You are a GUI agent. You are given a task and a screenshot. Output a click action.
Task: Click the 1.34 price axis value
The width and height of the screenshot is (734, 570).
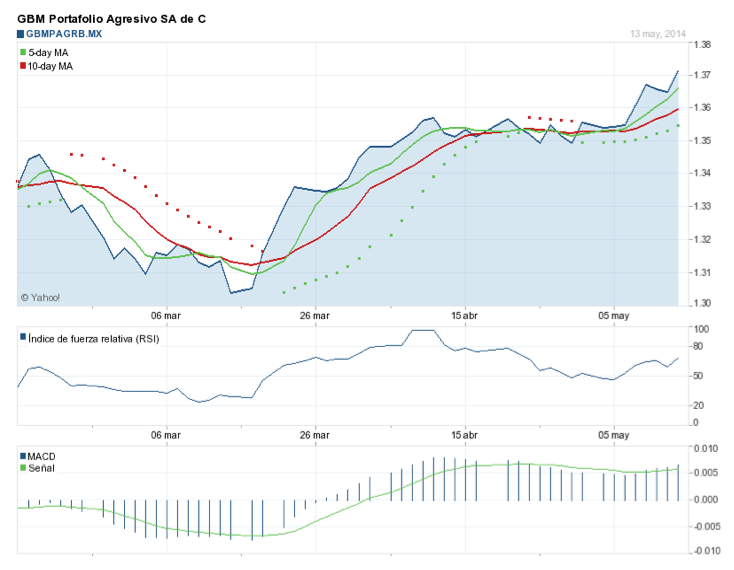tap(702, 173)
